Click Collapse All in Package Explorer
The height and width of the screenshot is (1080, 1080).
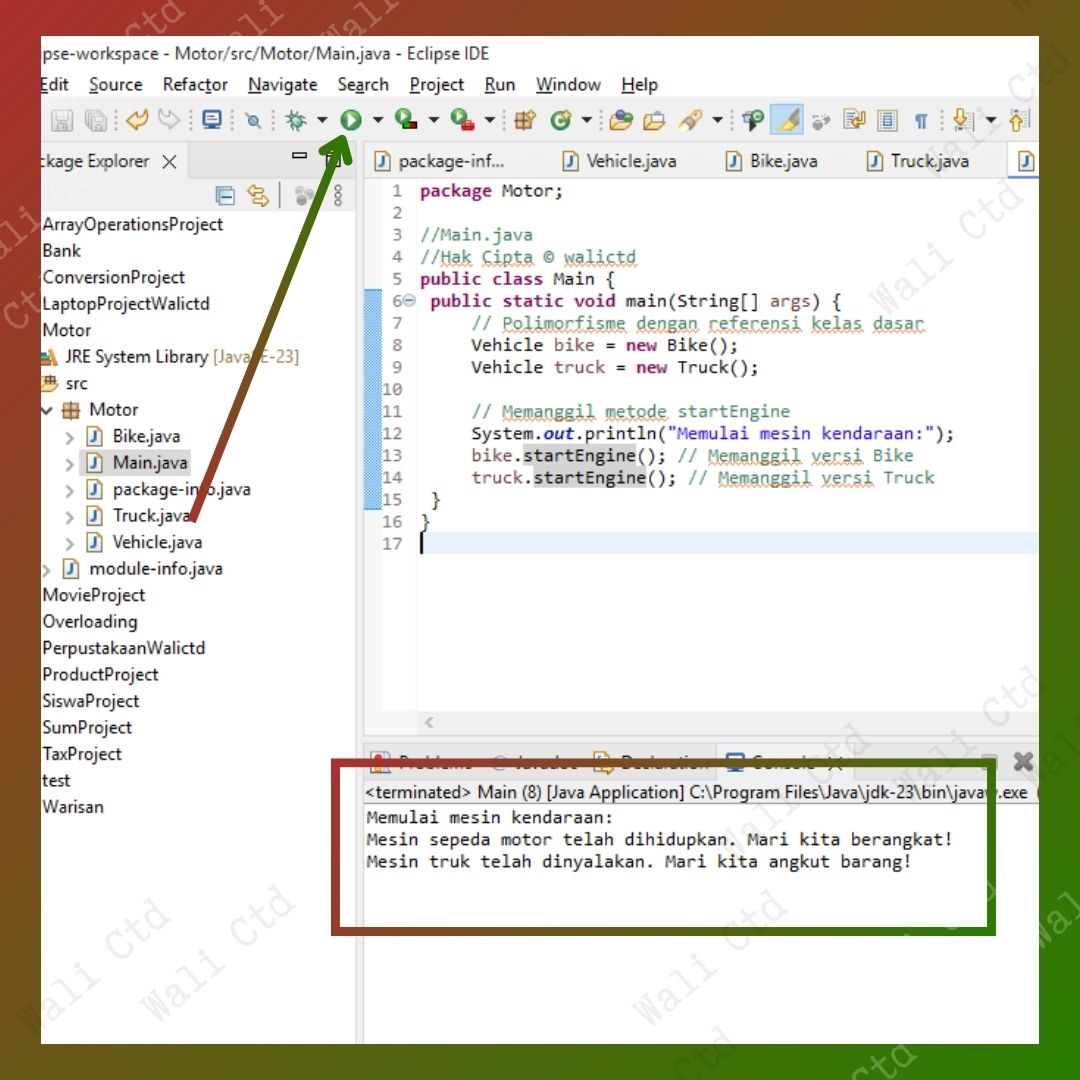click(x=225, y=196)
